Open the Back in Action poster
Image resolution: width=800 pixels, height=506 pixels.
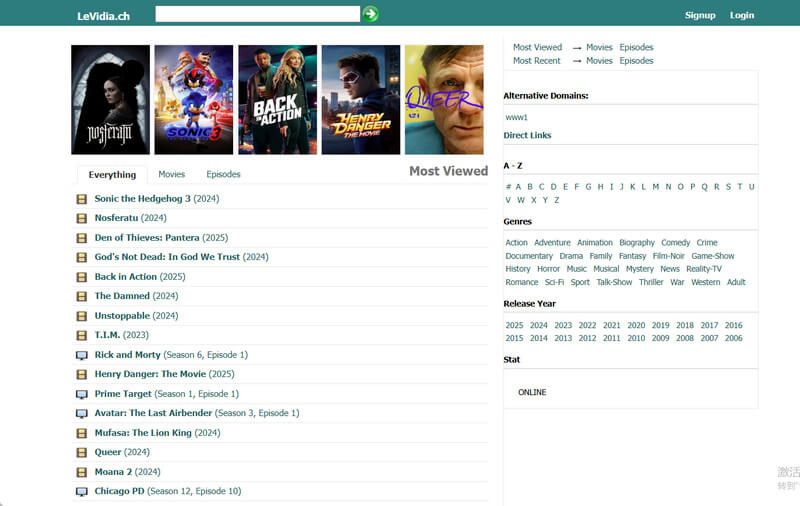(278, 99)
